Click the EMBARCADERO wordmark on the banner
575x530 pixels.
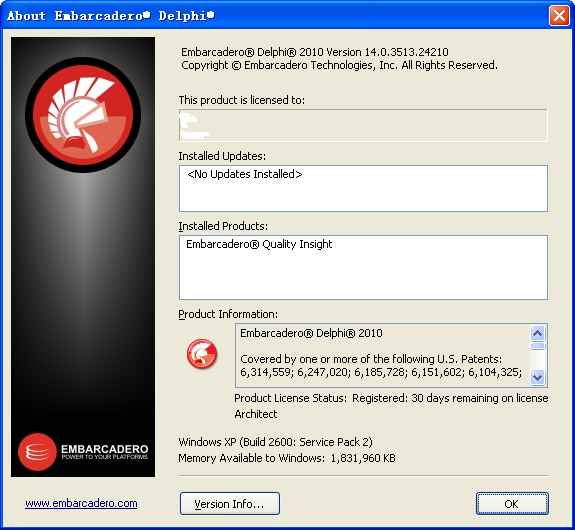(105, 449)
